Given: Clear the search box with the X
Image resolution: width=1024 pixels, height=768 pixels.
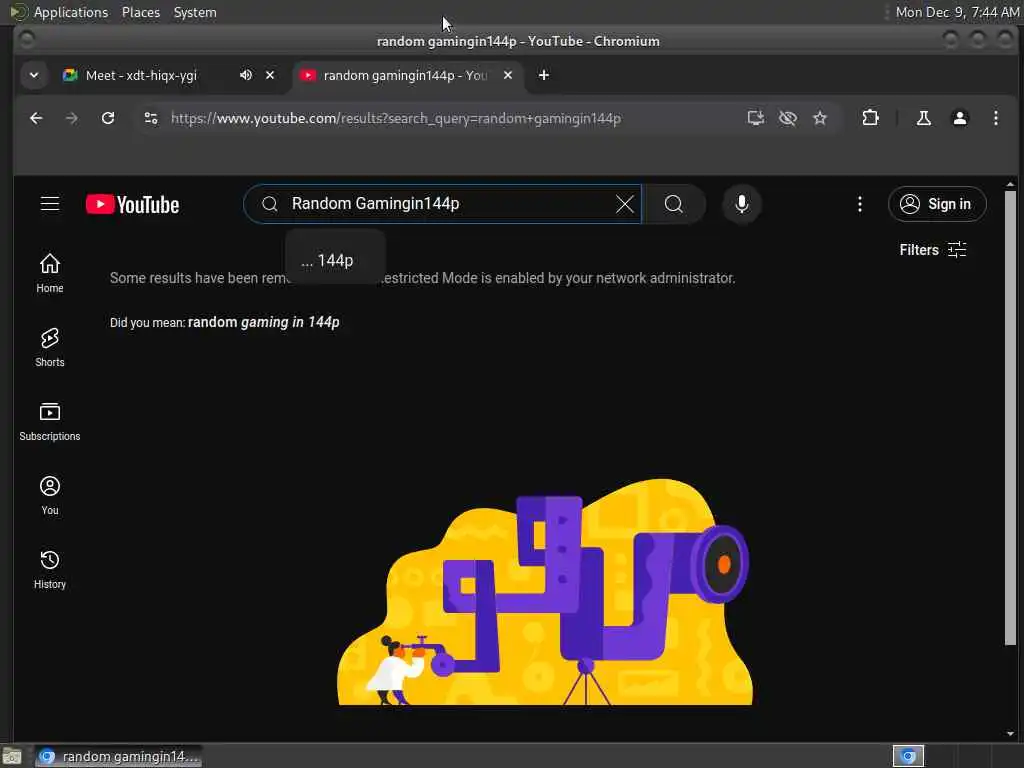Looking at the screenshot, I should [x=624, y=204].
